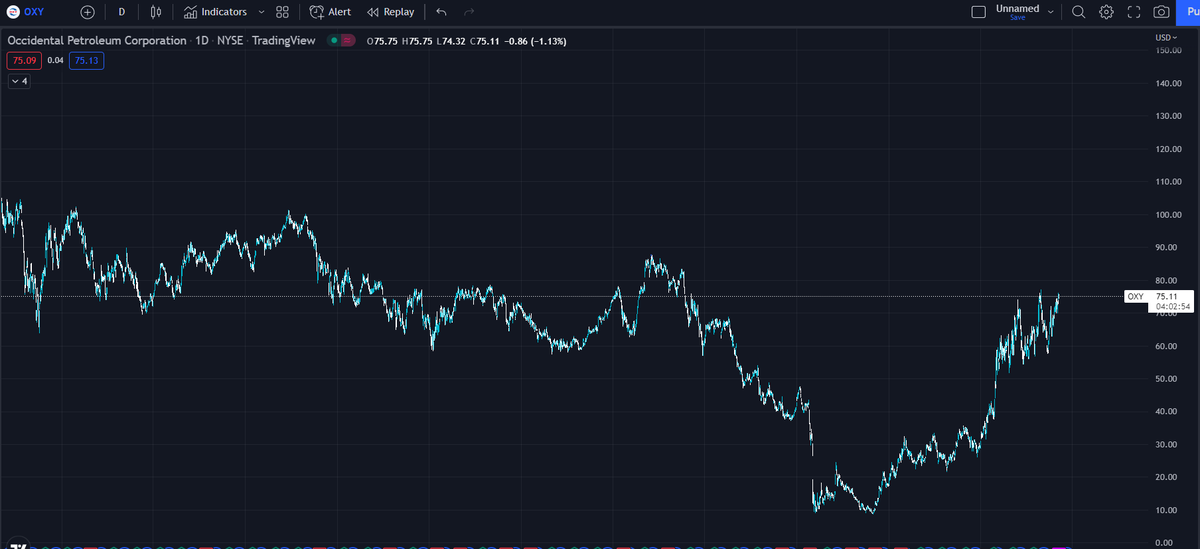Click the Occidental Petroleum Corporation title
1200x549 pixels.
tap(97, 40)
